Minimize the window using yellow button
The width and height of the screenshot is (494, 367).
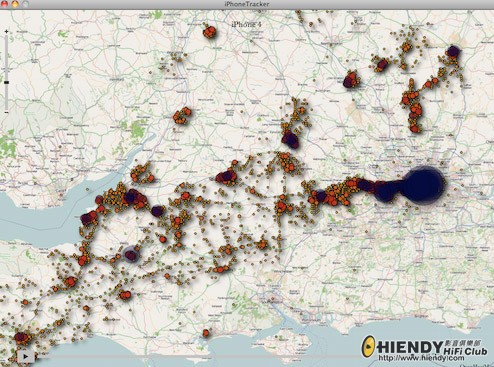15,4
